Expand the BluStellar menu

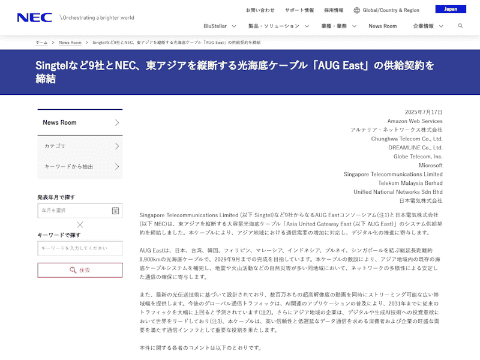(220, 26)
